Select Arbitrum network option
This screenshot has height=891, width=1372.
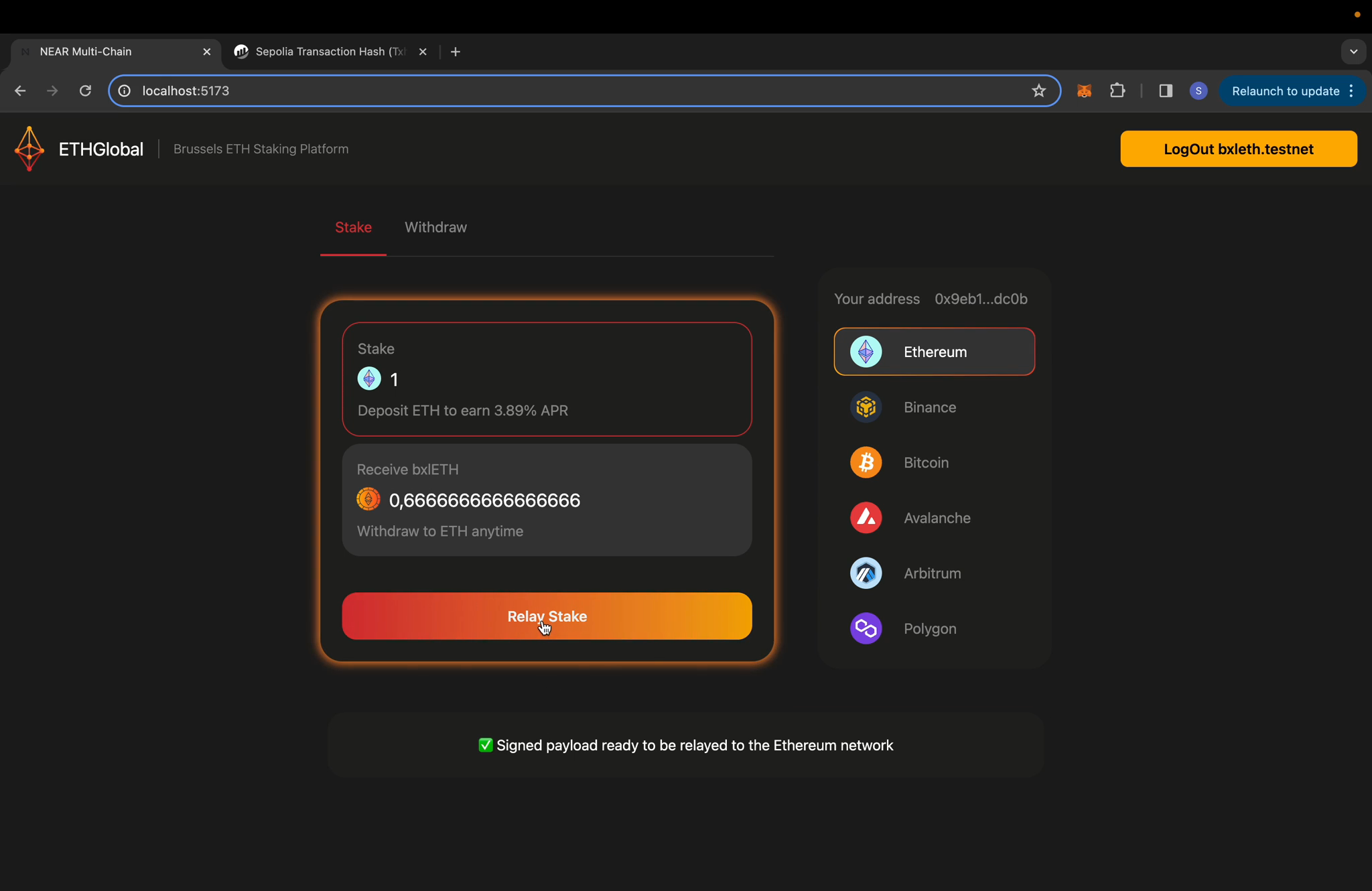pyautogui.click(x=935, y=573)
